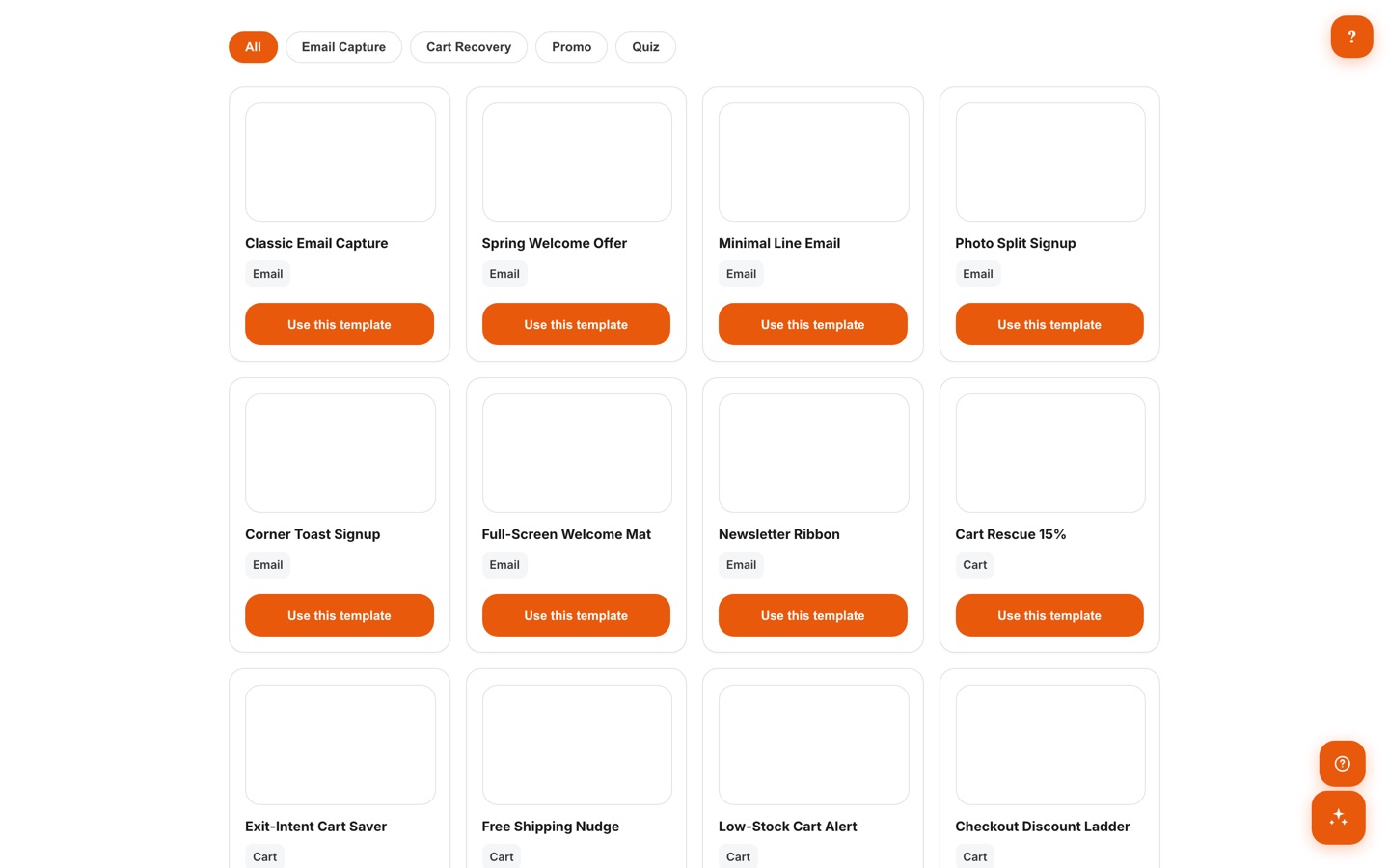Image resolution: width=1389 pixels, height=868 pixels.
Task: Use the Spring Welcome Offer template
Action: 576,324
